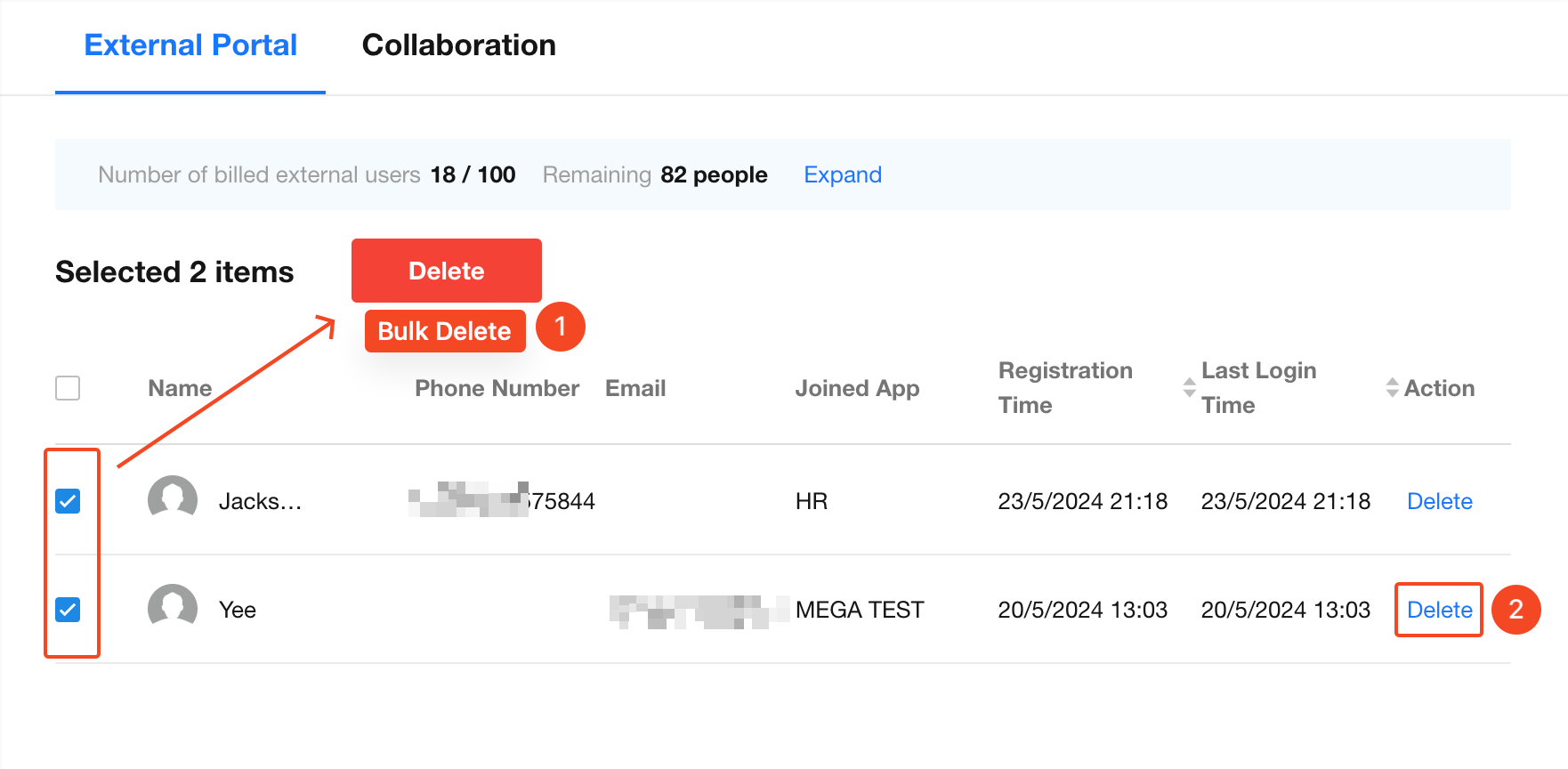Open the External Portal tab
The image size is (1568, 769).
[190, 45]
